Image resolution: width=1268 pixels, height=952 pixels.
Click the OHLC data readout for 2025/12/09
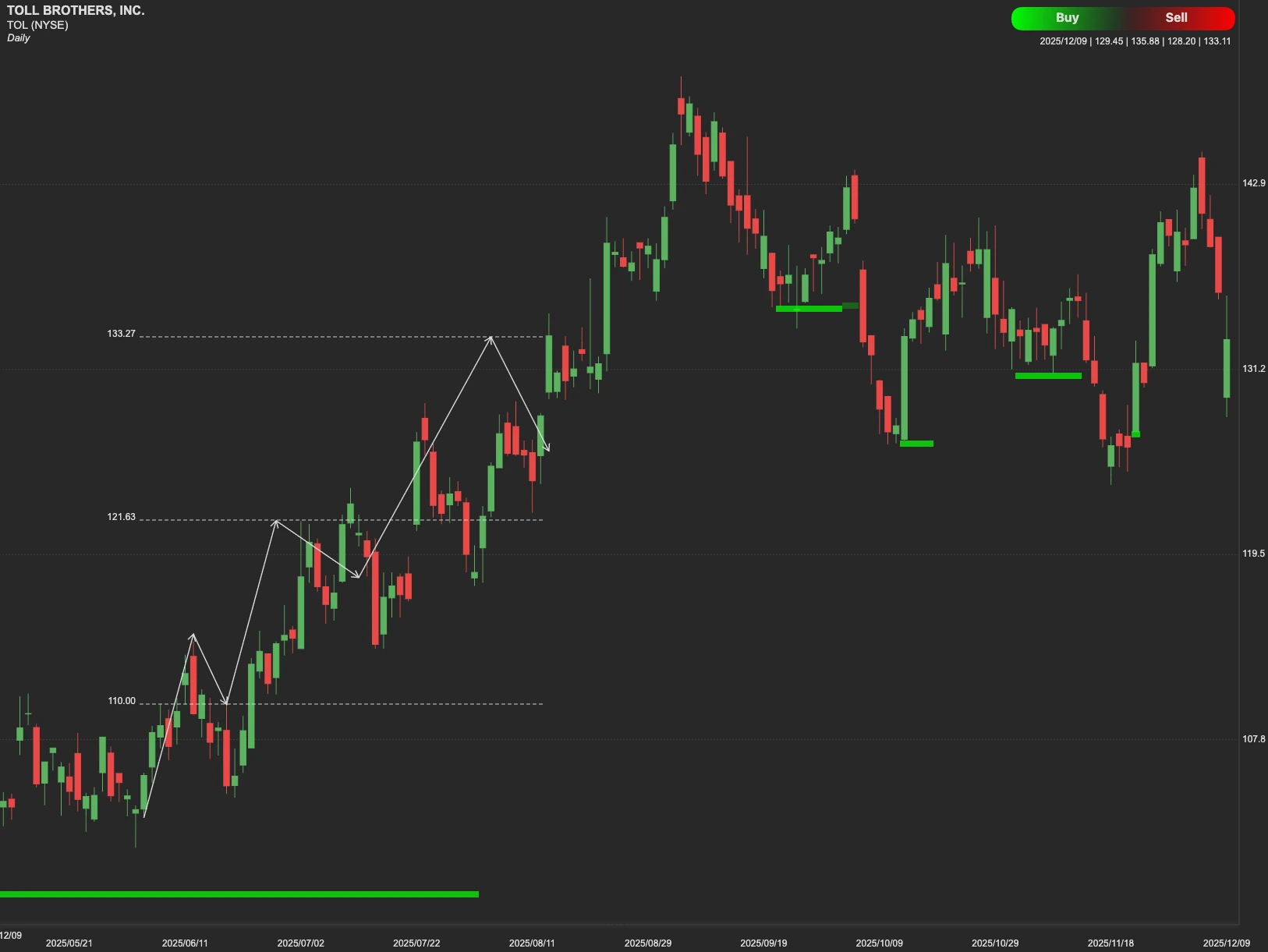click(x=1135, y=41)
